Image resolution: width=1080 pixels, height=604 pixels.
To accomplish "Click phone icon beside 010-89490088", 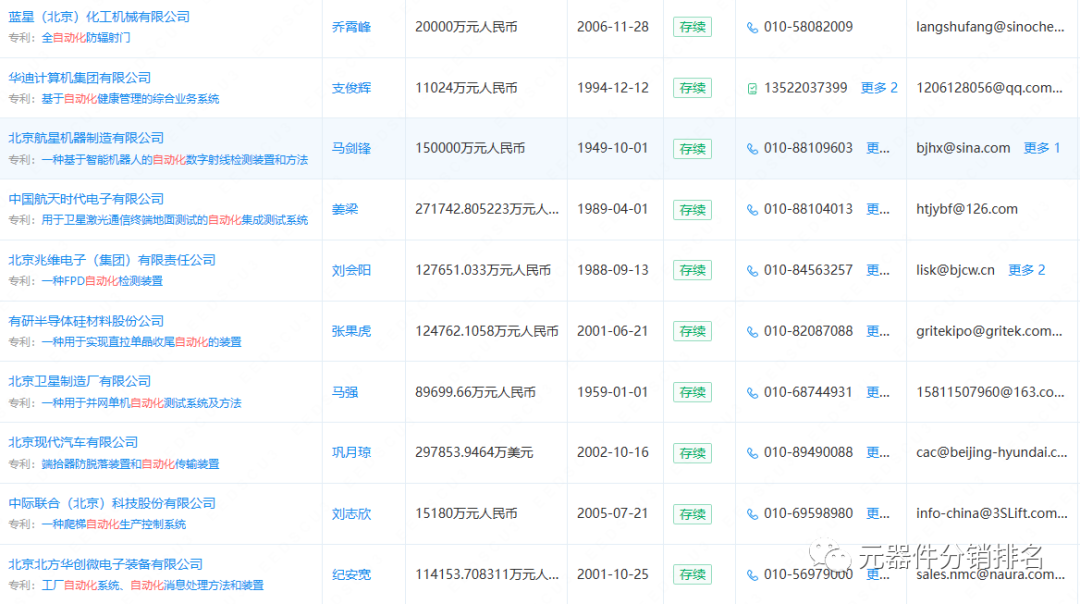I will point(752,453).
